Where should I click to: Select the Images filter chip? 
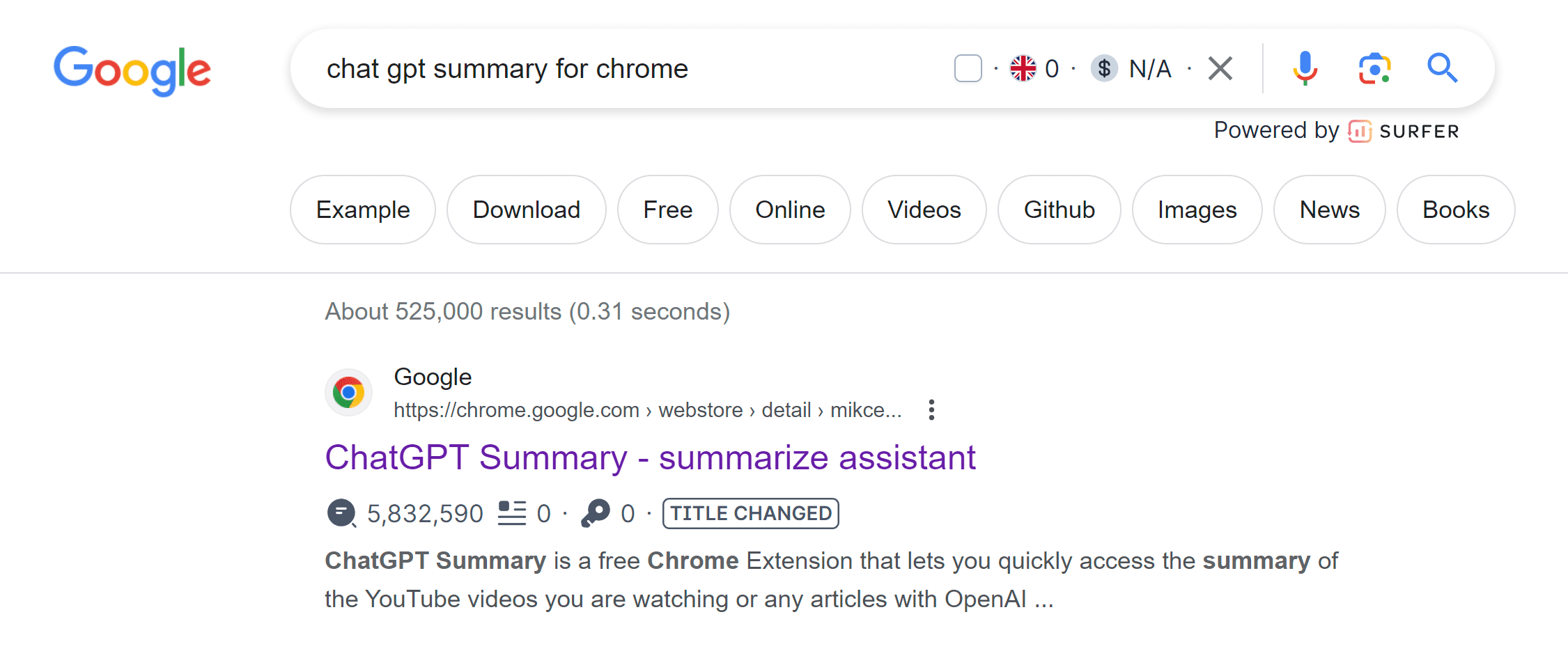coord(1197,210)
